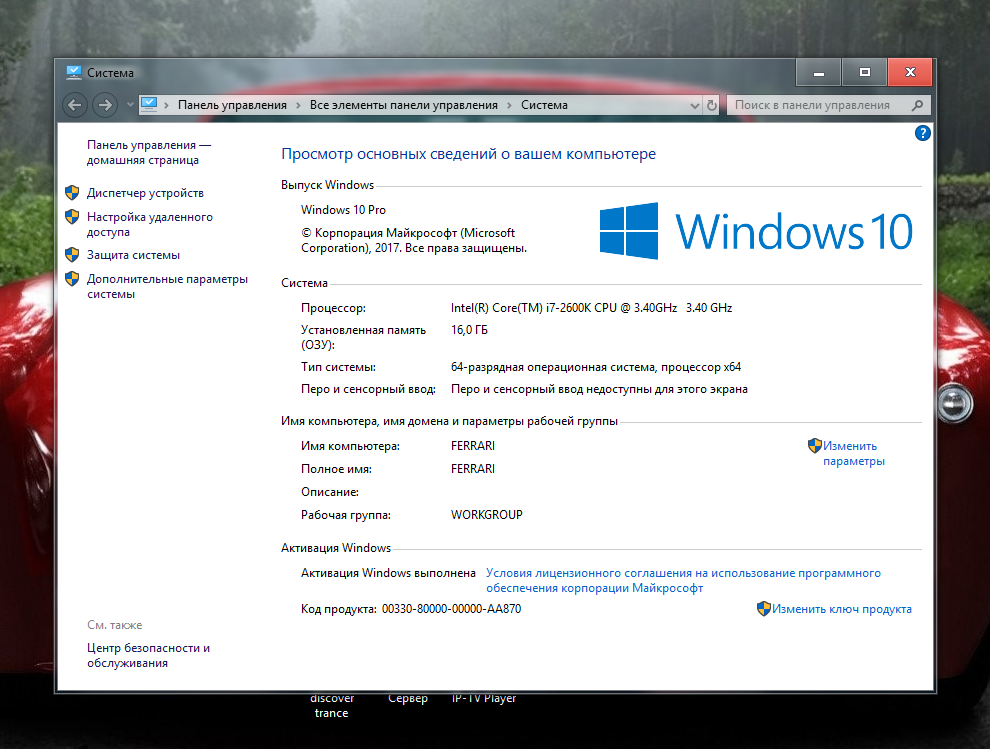Click desktop shortcut labeled IP-TV Player
The height and width of the screenshot is (749, 990).
tap(484, 698)
